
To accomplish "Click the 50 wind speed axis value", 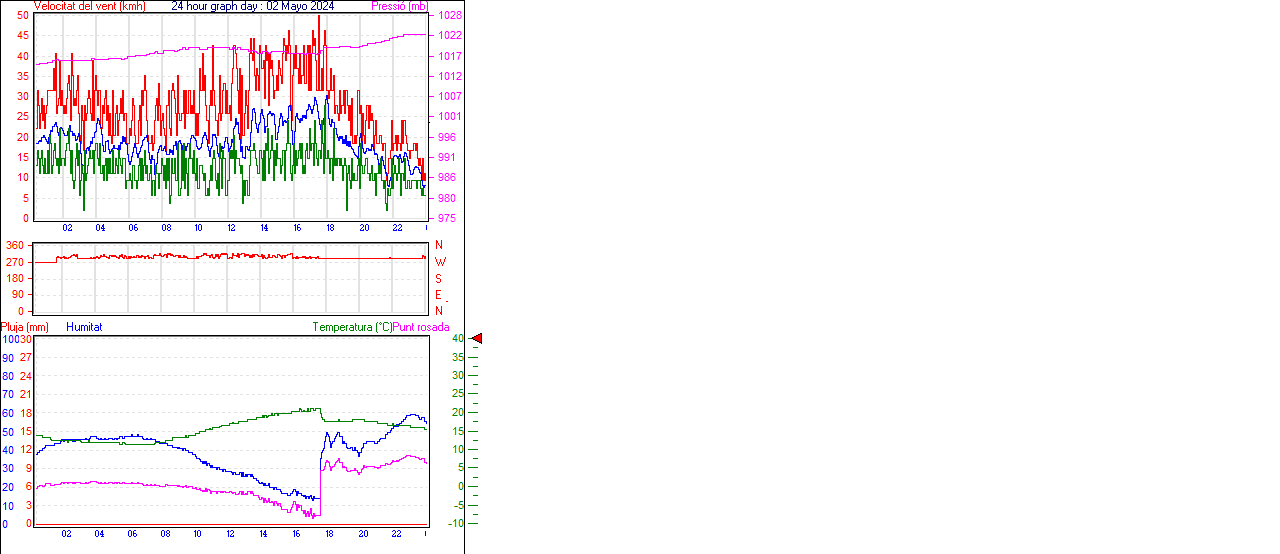I will point(22,16).
